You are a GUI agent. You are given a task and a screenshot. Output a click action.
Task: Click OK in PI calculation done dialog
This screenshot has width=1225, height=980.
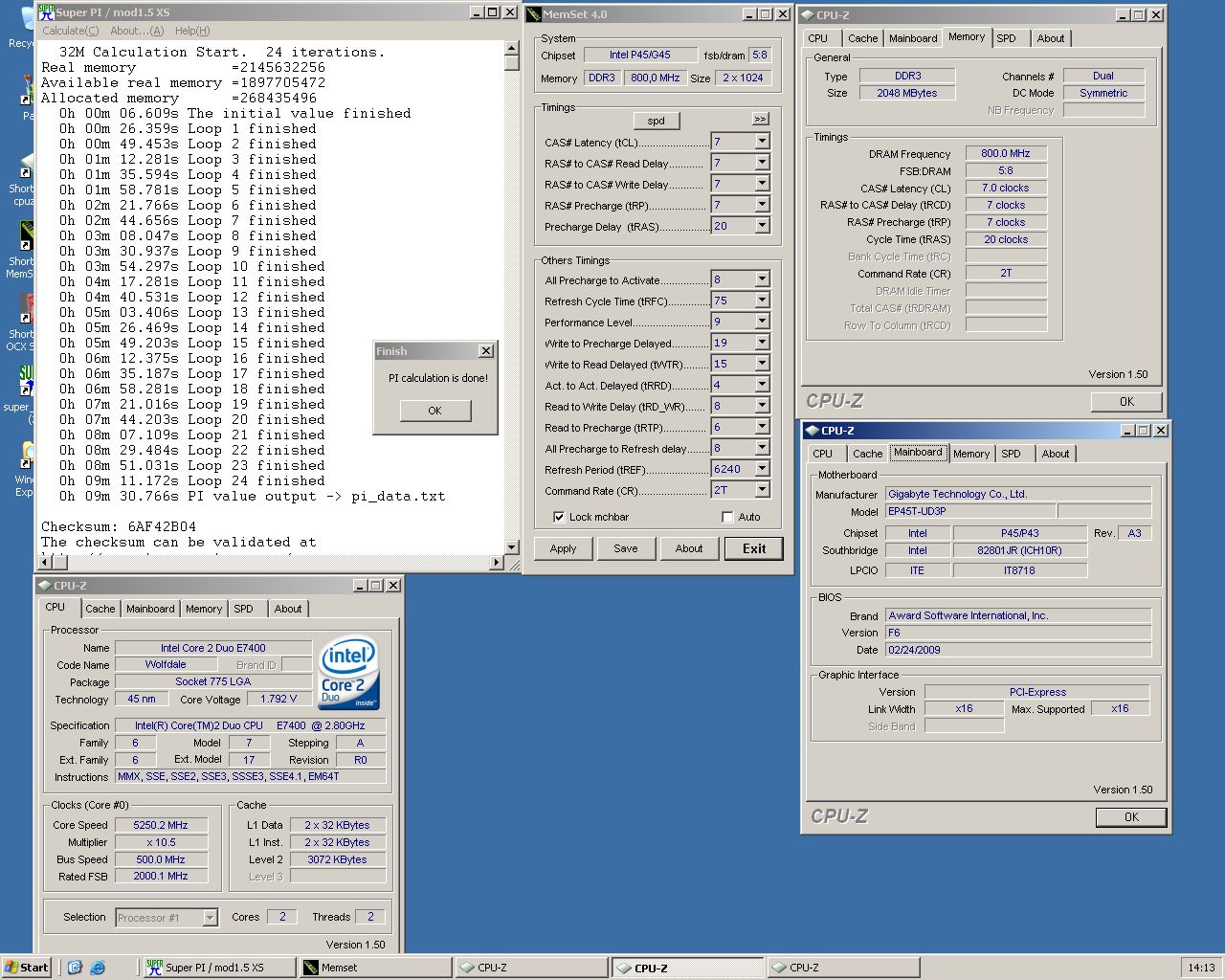[x=435, y=411]
